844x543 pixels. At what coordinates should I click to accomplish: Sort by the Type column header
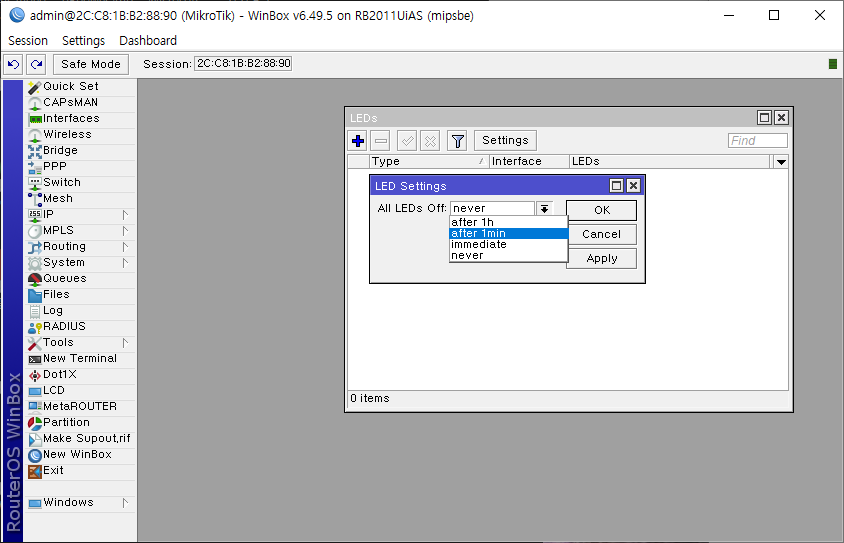[x=429, y=161]
